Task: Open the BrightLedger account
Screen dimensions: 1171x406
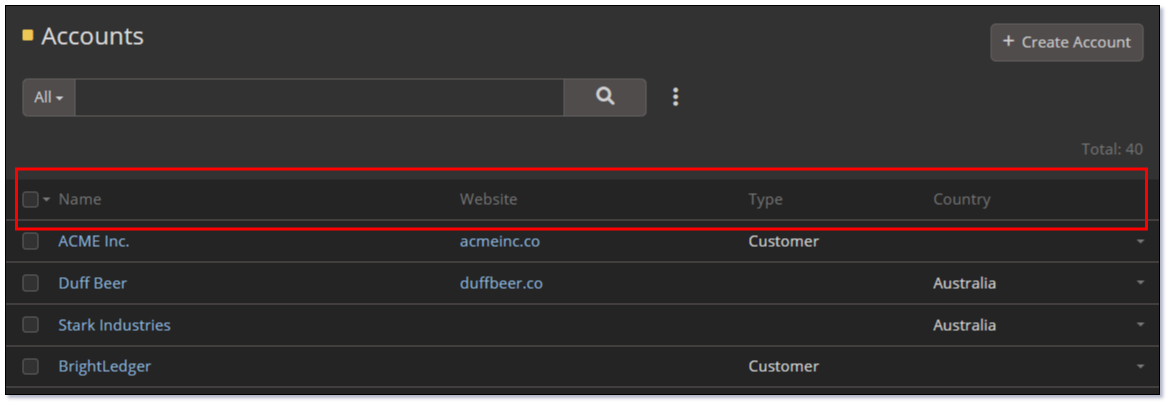Action: 105,366
